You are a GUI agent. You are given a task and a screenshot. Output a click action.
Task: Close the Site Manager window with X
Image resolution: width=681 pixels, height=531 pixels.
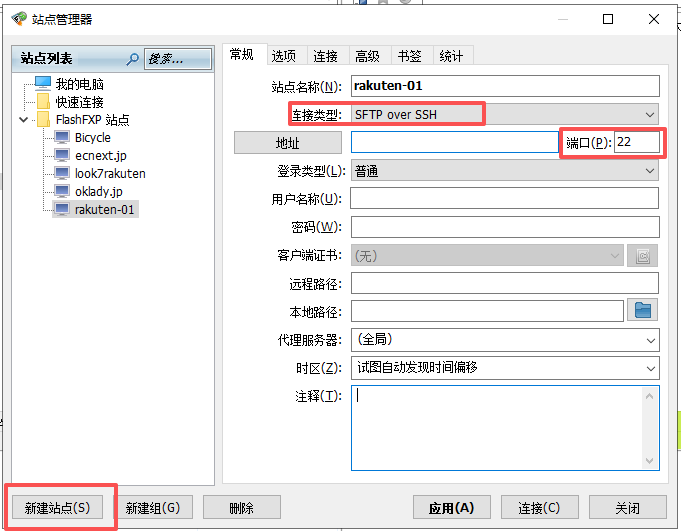click(654, 19)
